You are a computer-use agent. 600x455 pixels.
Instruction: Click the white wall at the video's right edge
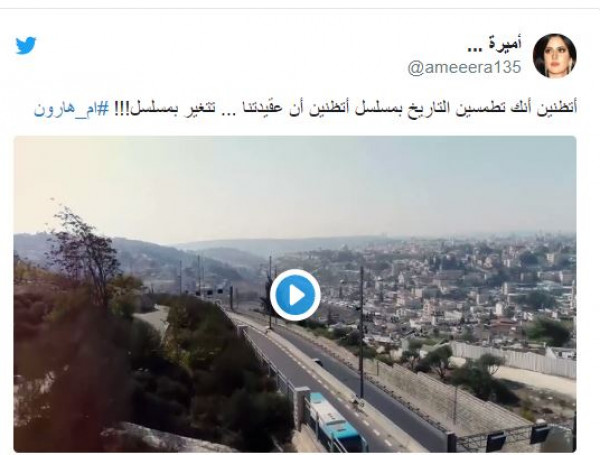coord(513,358)
